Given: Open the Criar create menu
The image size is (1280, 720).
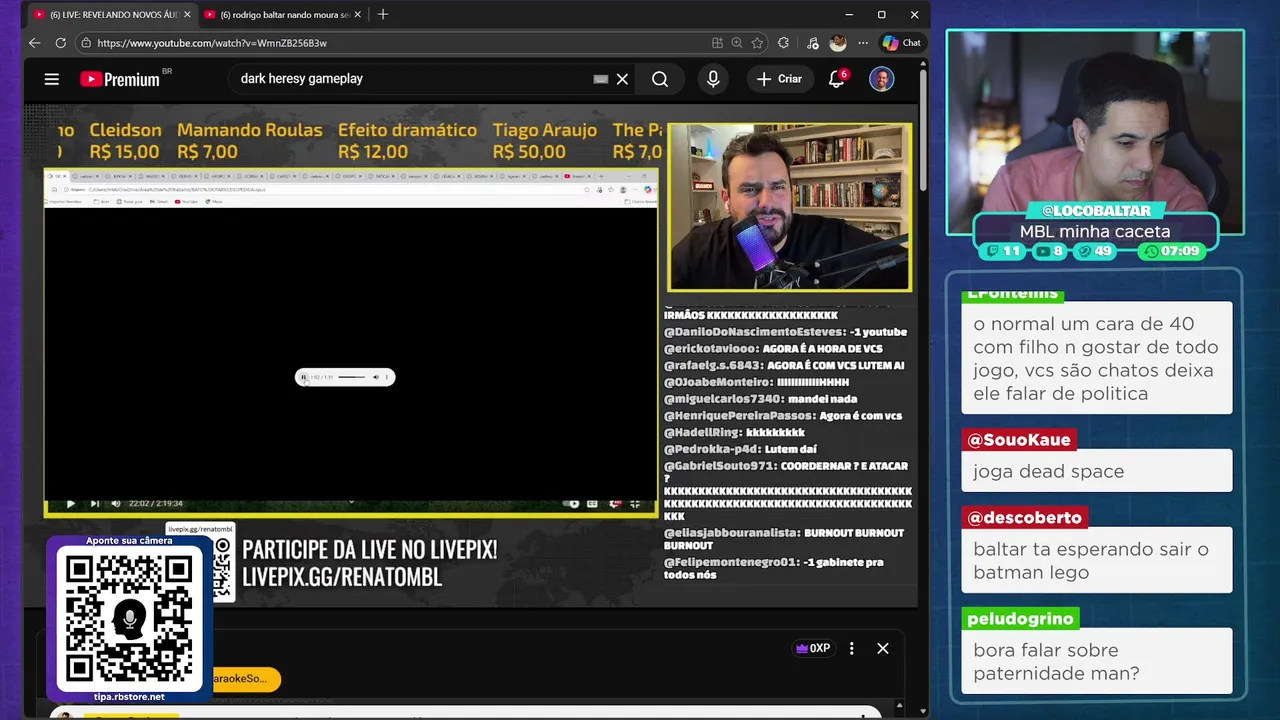Looking at the screenshot, I should (780, 79).
